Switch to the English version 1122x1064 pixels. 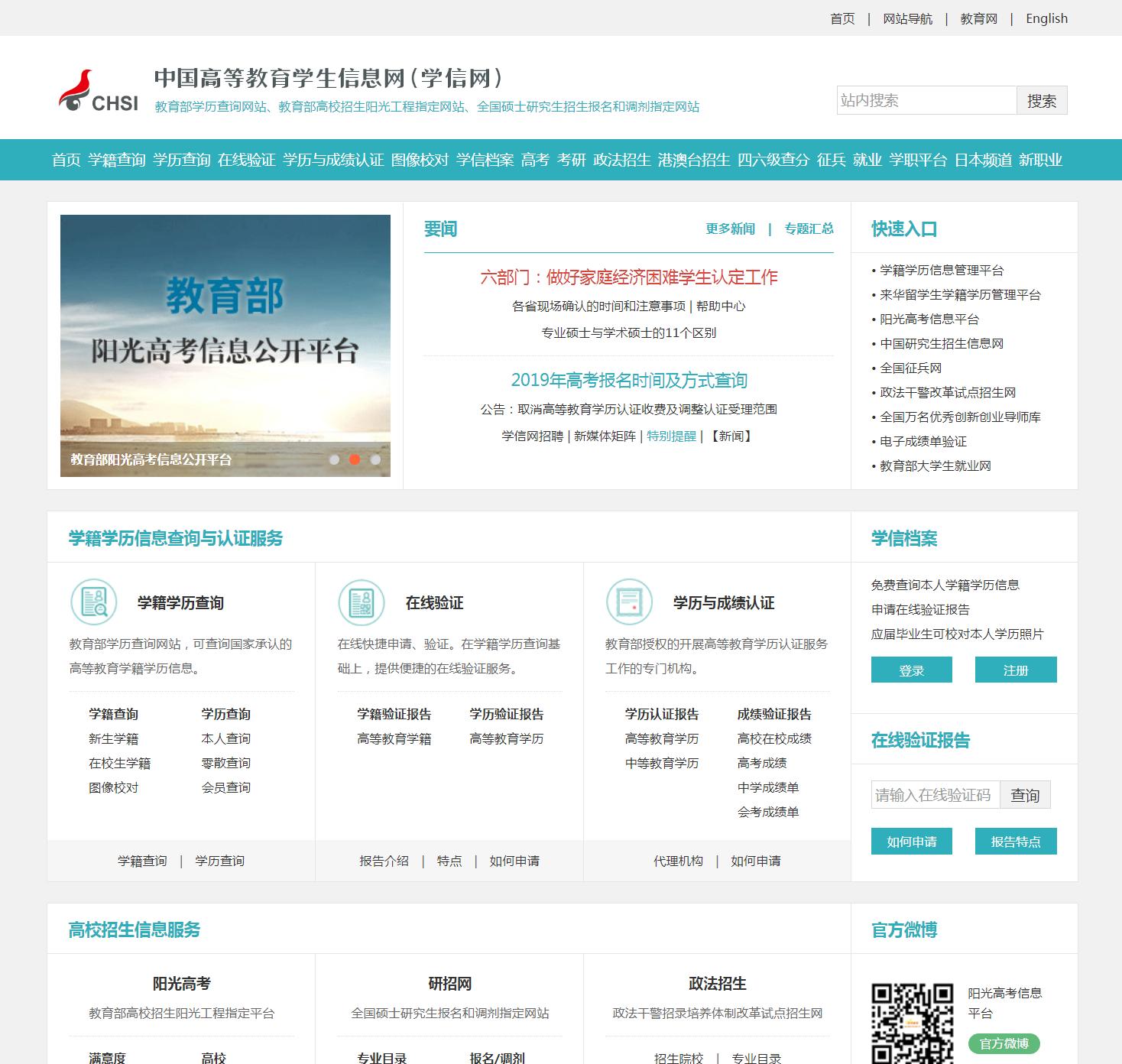1047,18
